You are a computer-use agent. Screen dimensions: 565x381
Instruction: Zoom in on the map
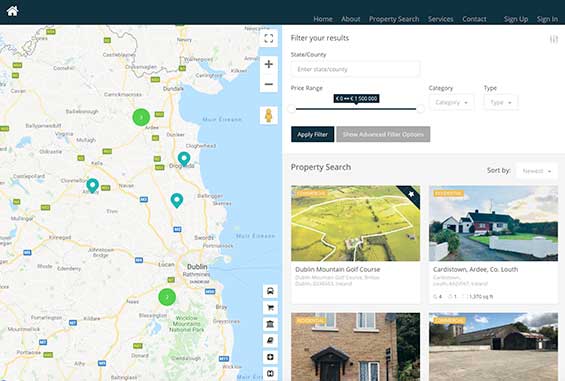pos(268,64)
